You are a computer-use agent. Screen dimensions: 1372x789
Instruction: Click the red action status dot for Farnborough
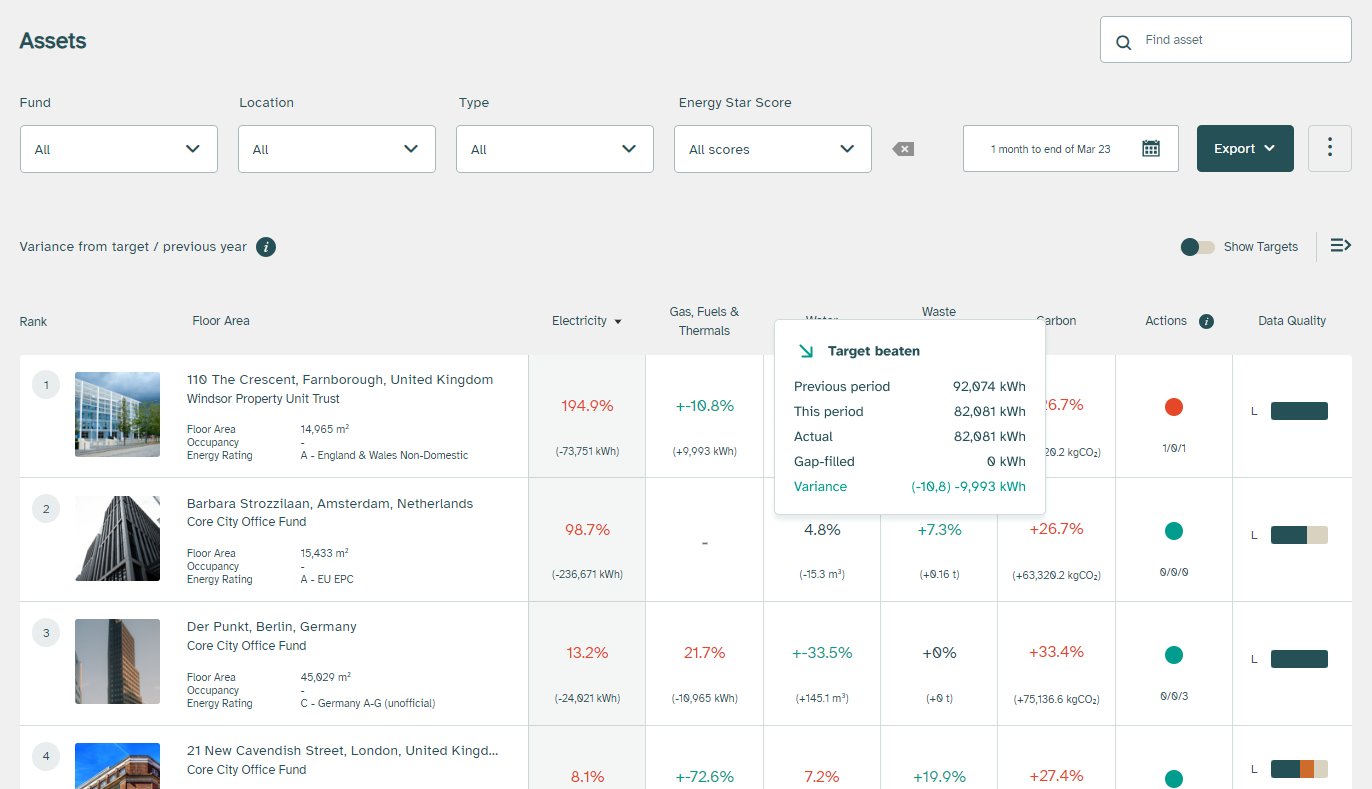click(x=1174, y=407)
